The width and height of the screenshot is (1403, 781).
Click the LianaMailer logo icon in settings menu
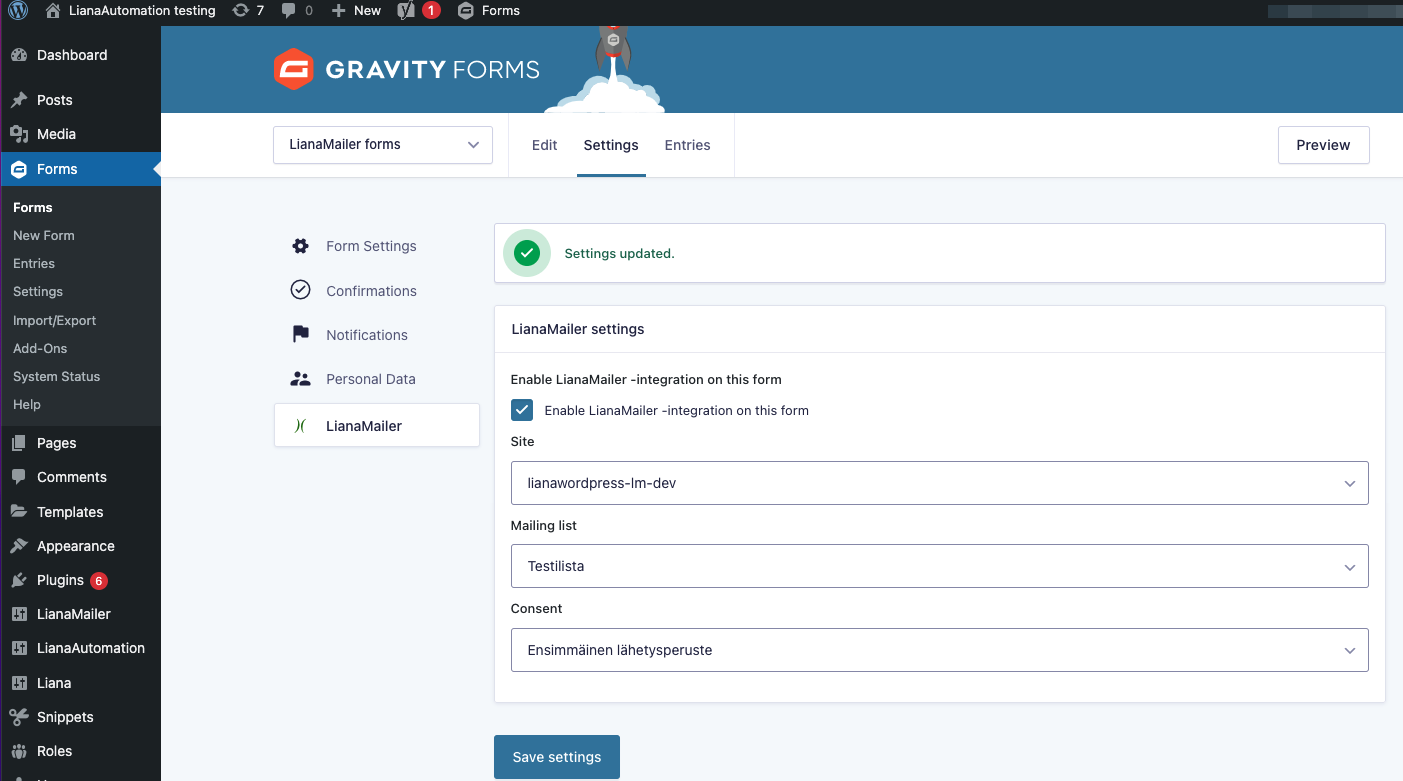(x=300, y=425)
